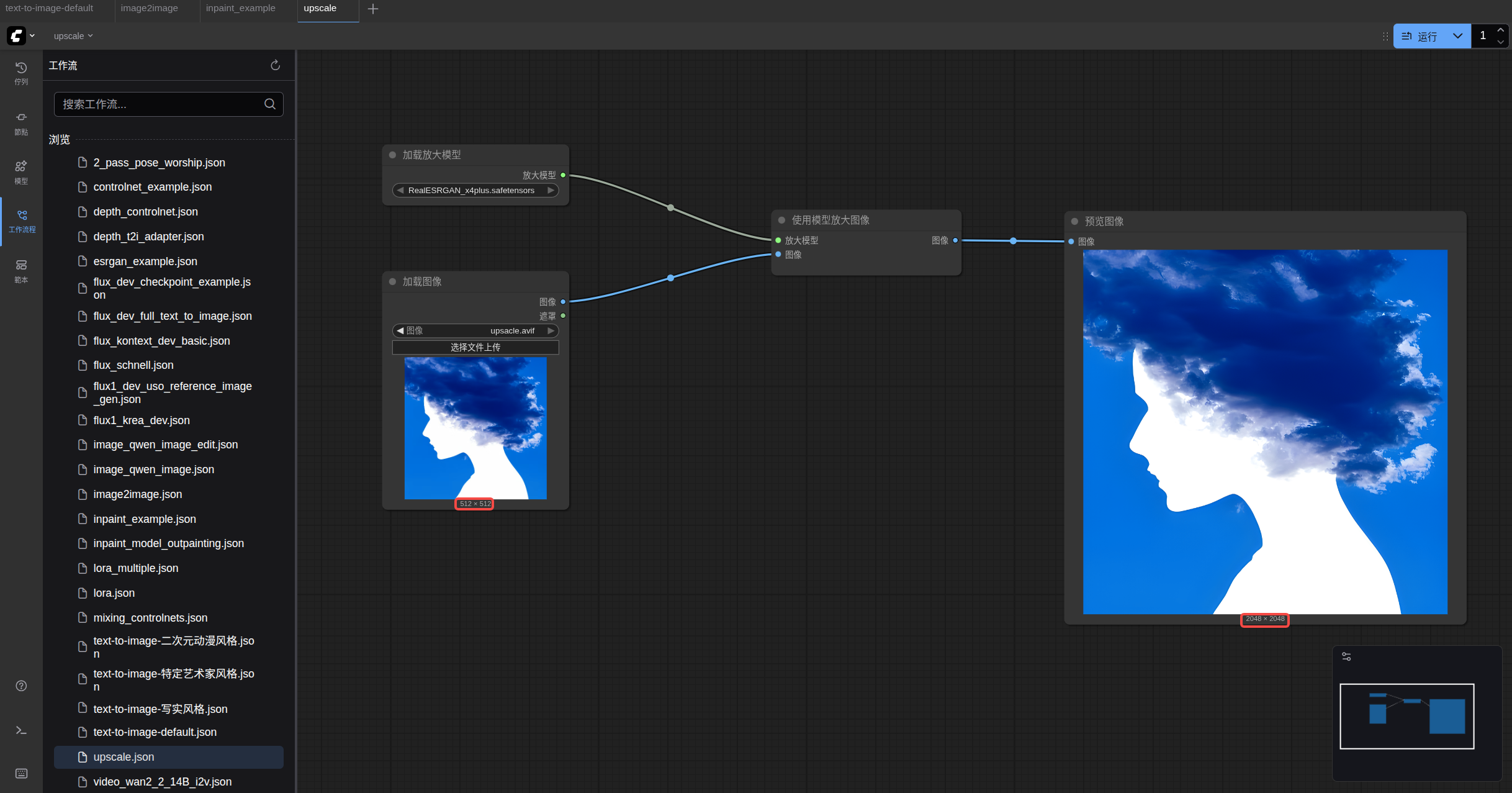Open the templates sidebar icon
This screenshot has width=1512, height=793.
pos(21,271)
